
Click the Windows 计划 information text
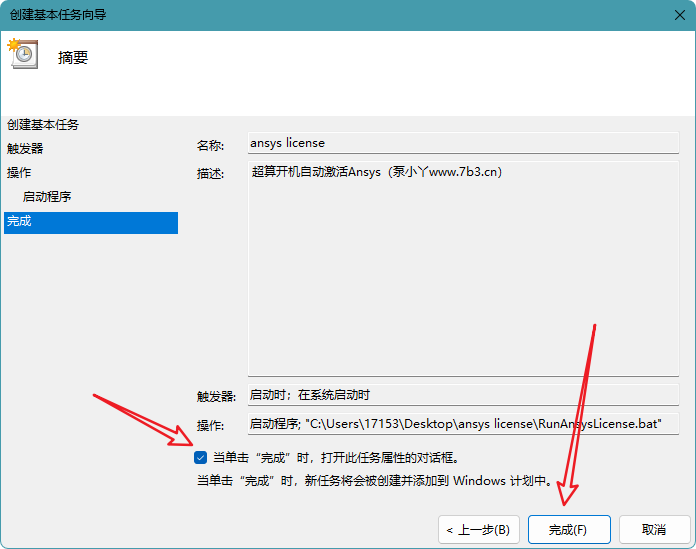(376, 481)
